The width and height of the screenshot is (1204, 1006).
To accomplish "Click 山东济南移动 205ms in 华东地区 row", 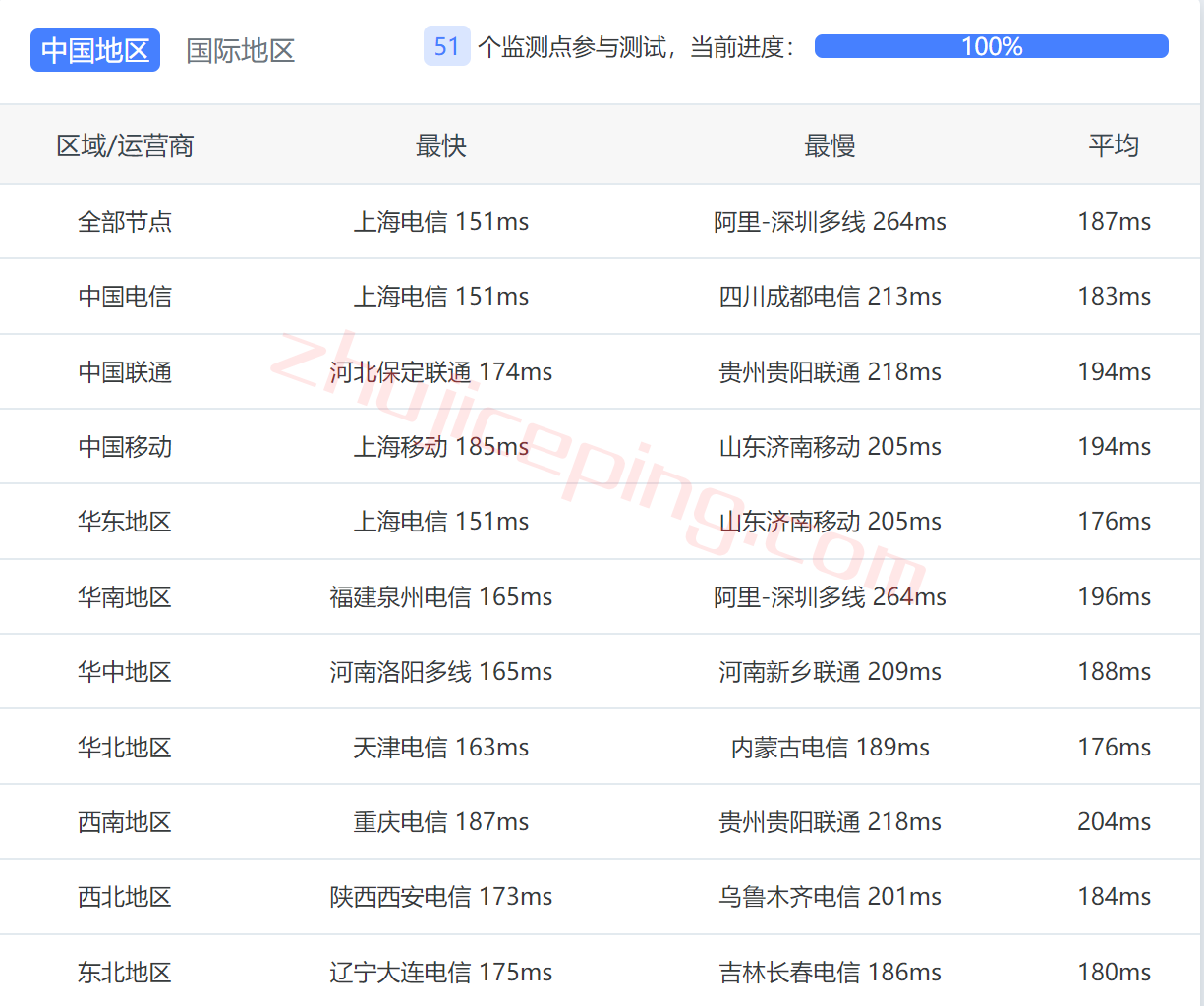I will coord(830,521).
